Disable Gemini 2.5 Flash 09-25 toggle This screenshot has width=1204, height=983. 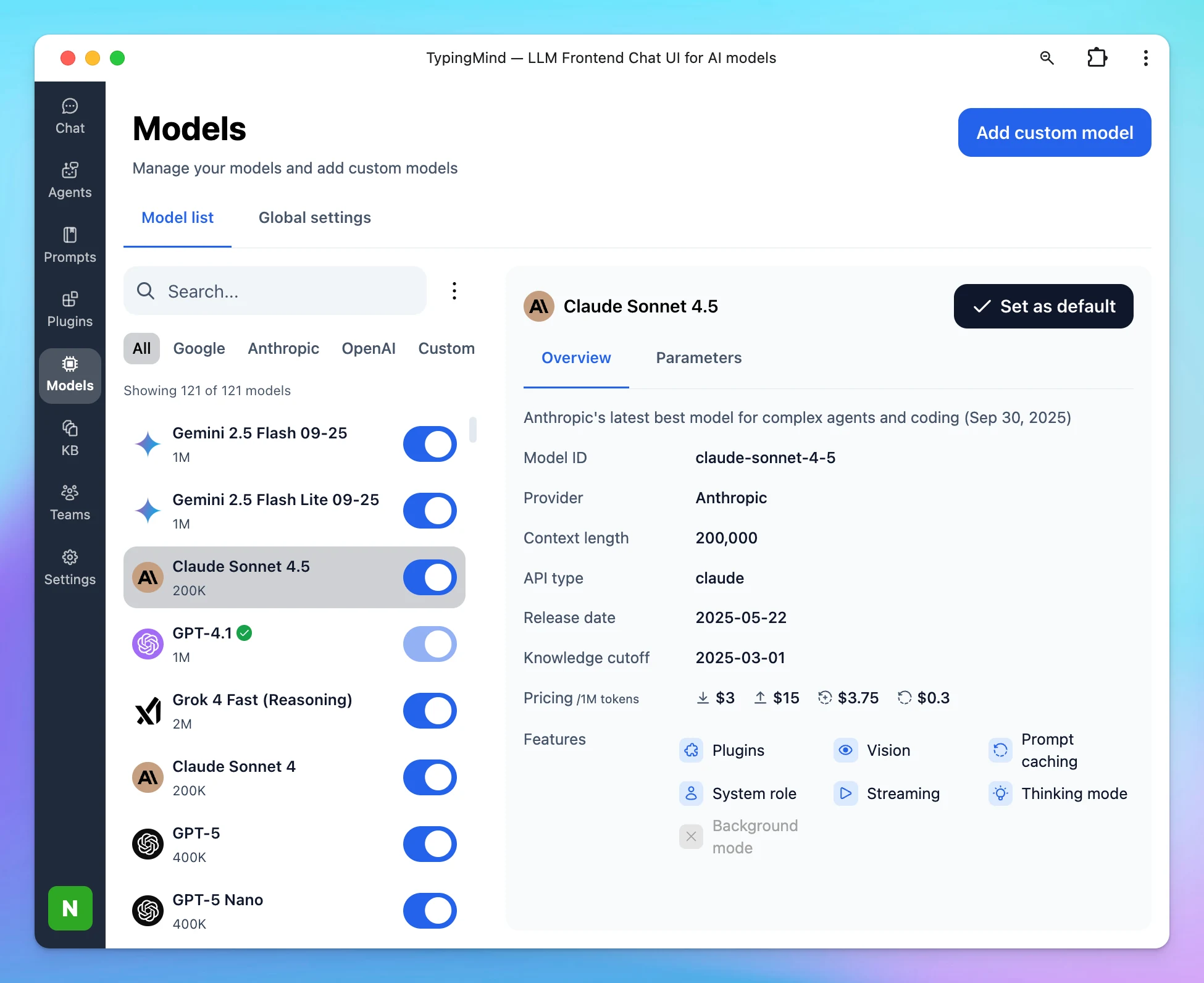pyautogui.click(x=430, y=444)
